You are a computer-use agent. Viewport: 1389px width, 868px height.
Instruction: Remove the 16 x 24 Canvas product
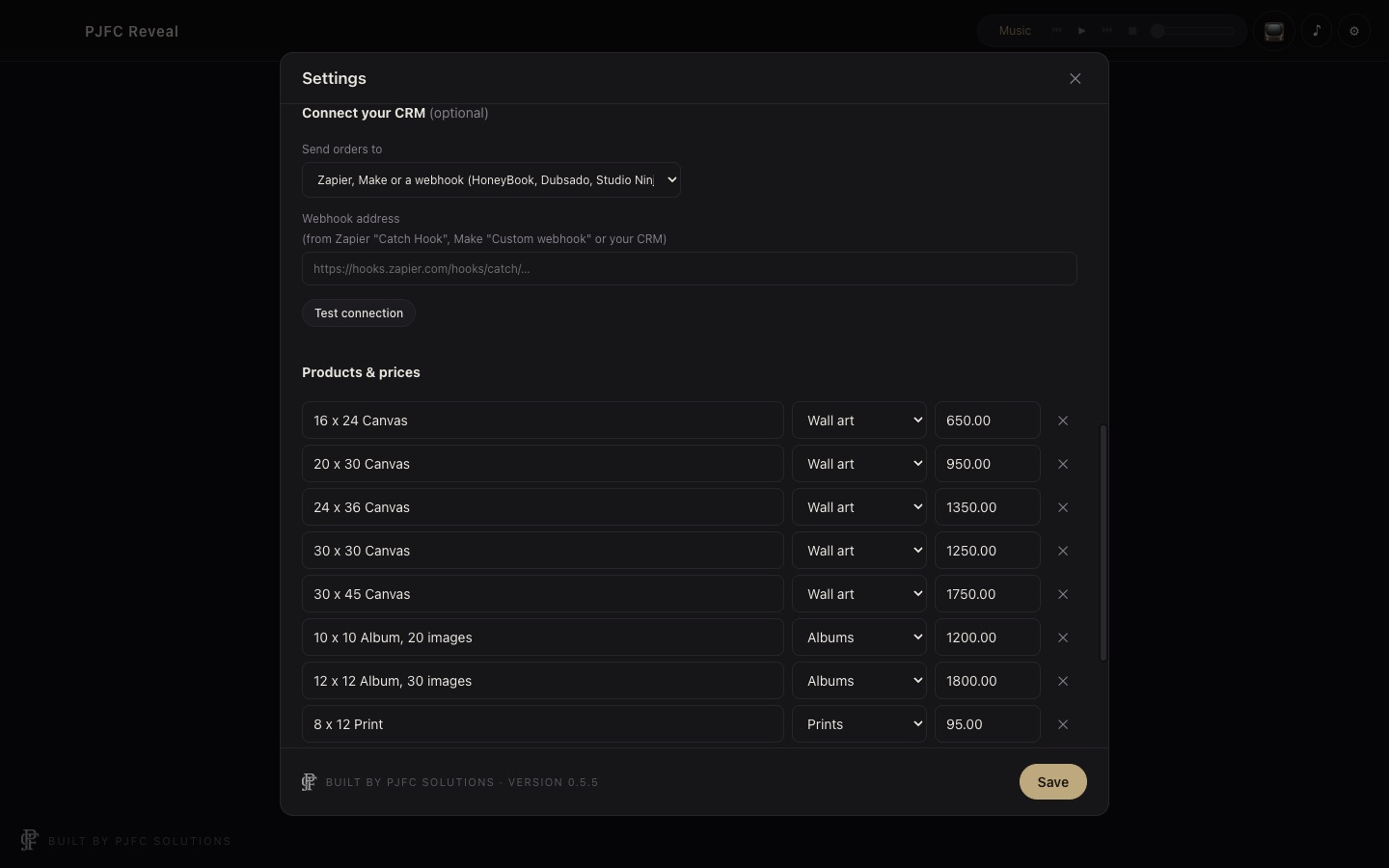[x=1063, y=420]
